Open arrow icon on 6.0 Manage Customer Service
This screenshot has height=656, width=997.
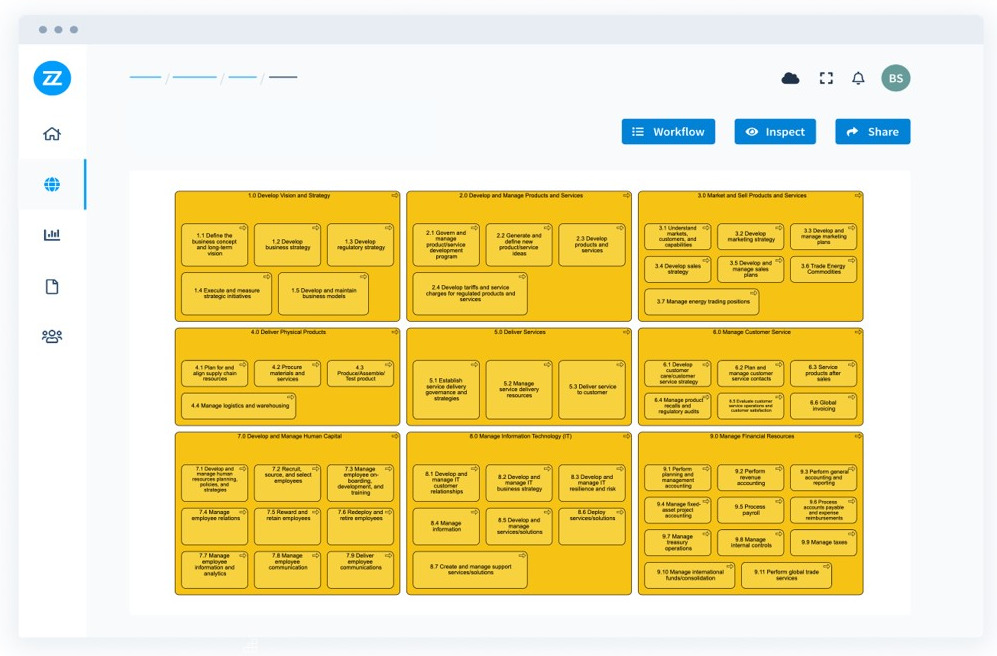(x=858, y=332)
